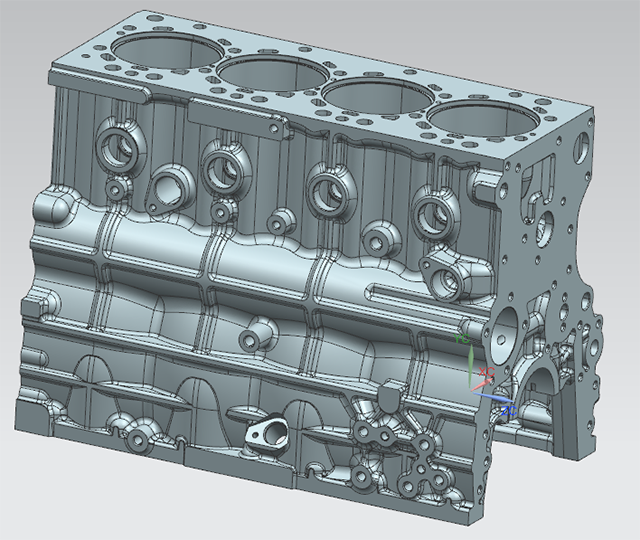Select the third ringed boss from the left

tap(327, 185)
